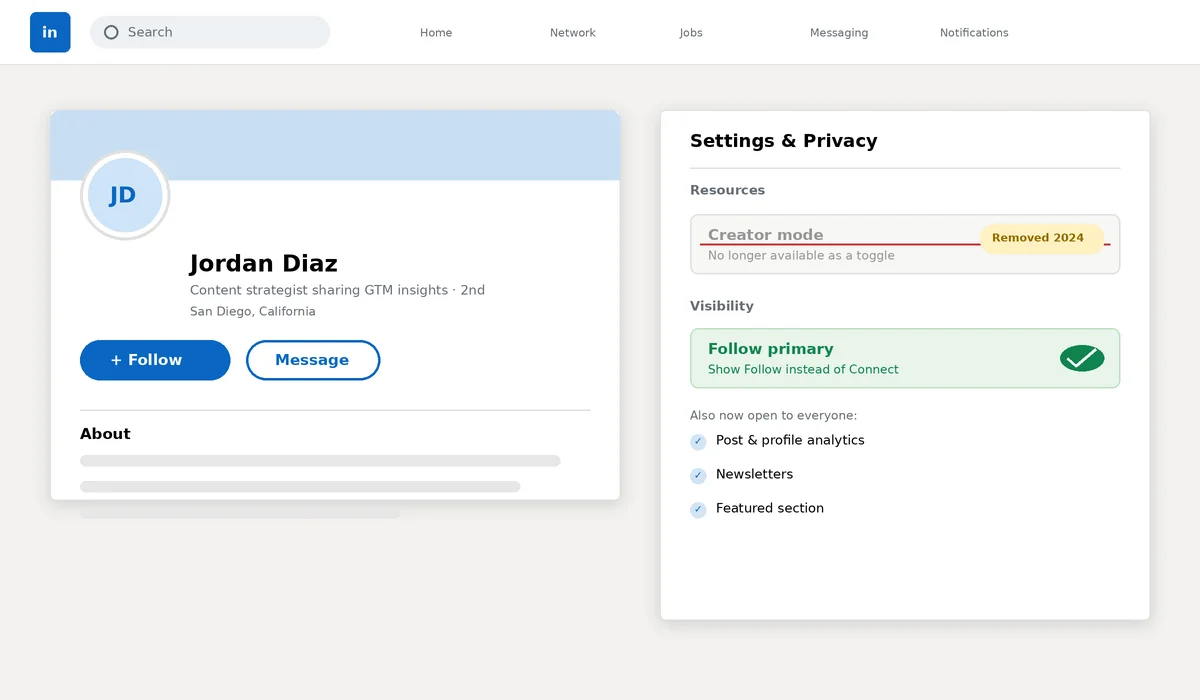Click the Also now open to everyone label
This screenshot has height=700, width=1200.
pos(773,416)
